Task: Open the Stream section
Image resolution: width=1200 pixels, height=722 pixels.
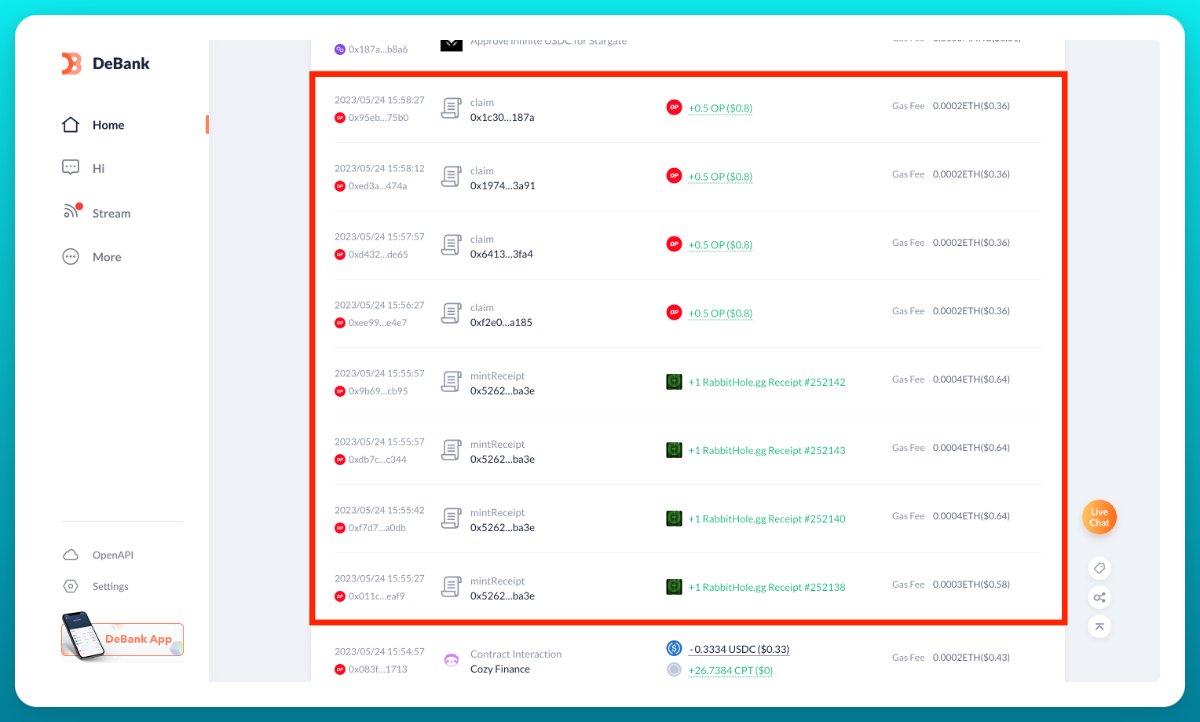Action: click(111, 213)
